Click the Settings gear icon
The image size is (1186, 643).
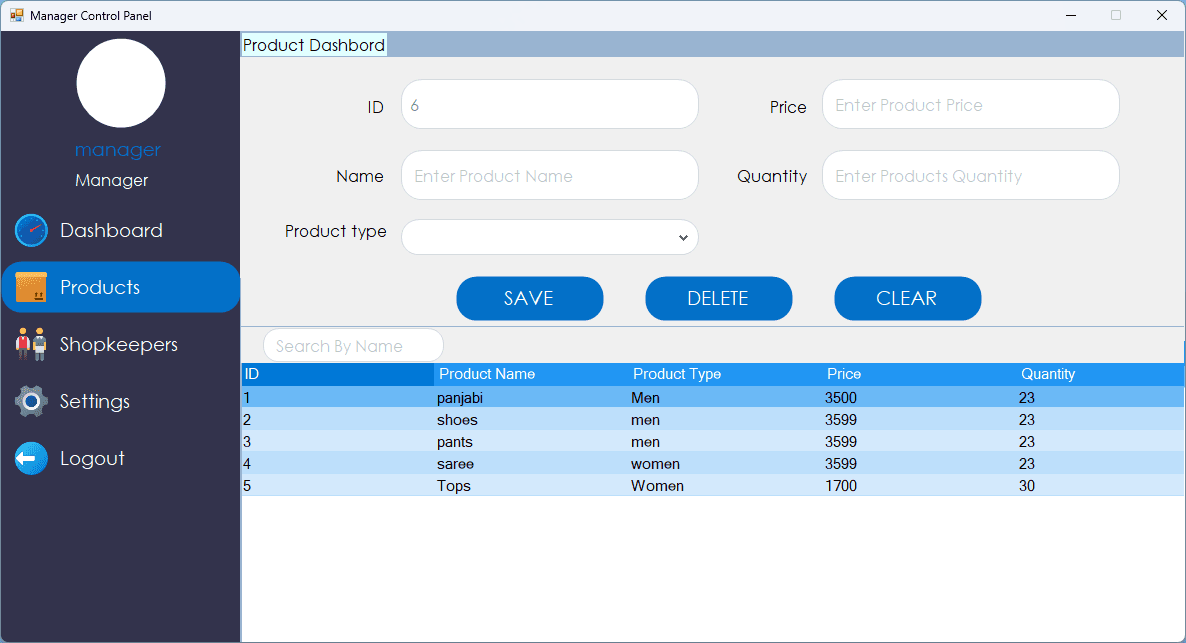coord(31,401)
